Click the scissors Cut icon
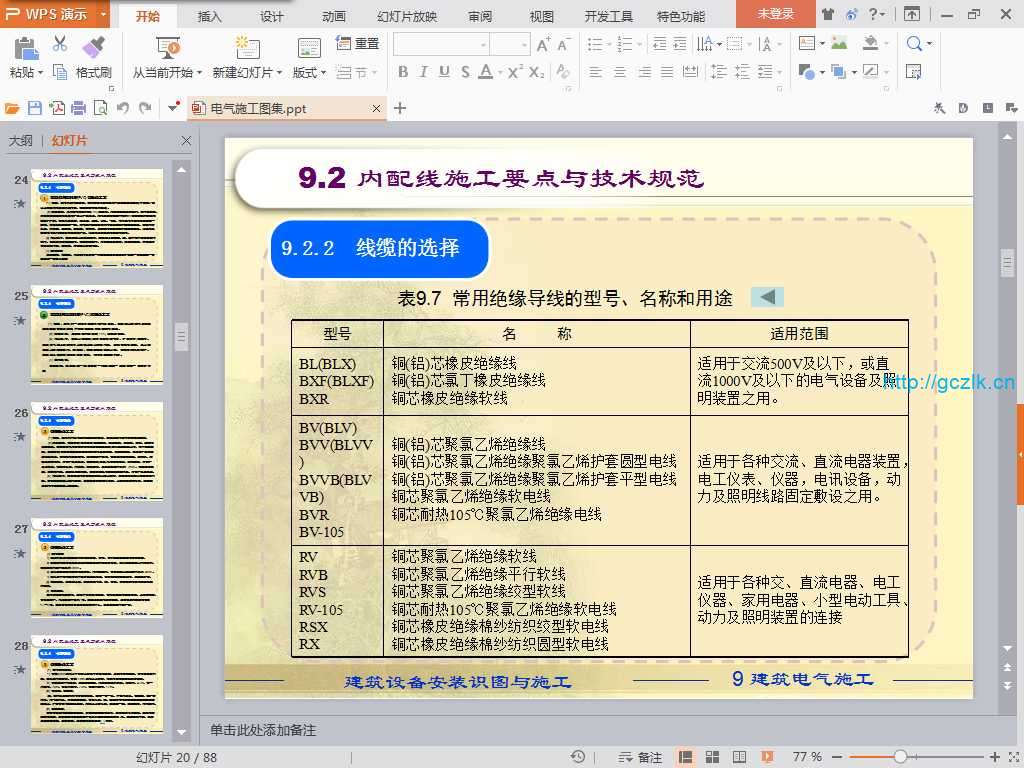The image size is (1024, 768). 60,44
